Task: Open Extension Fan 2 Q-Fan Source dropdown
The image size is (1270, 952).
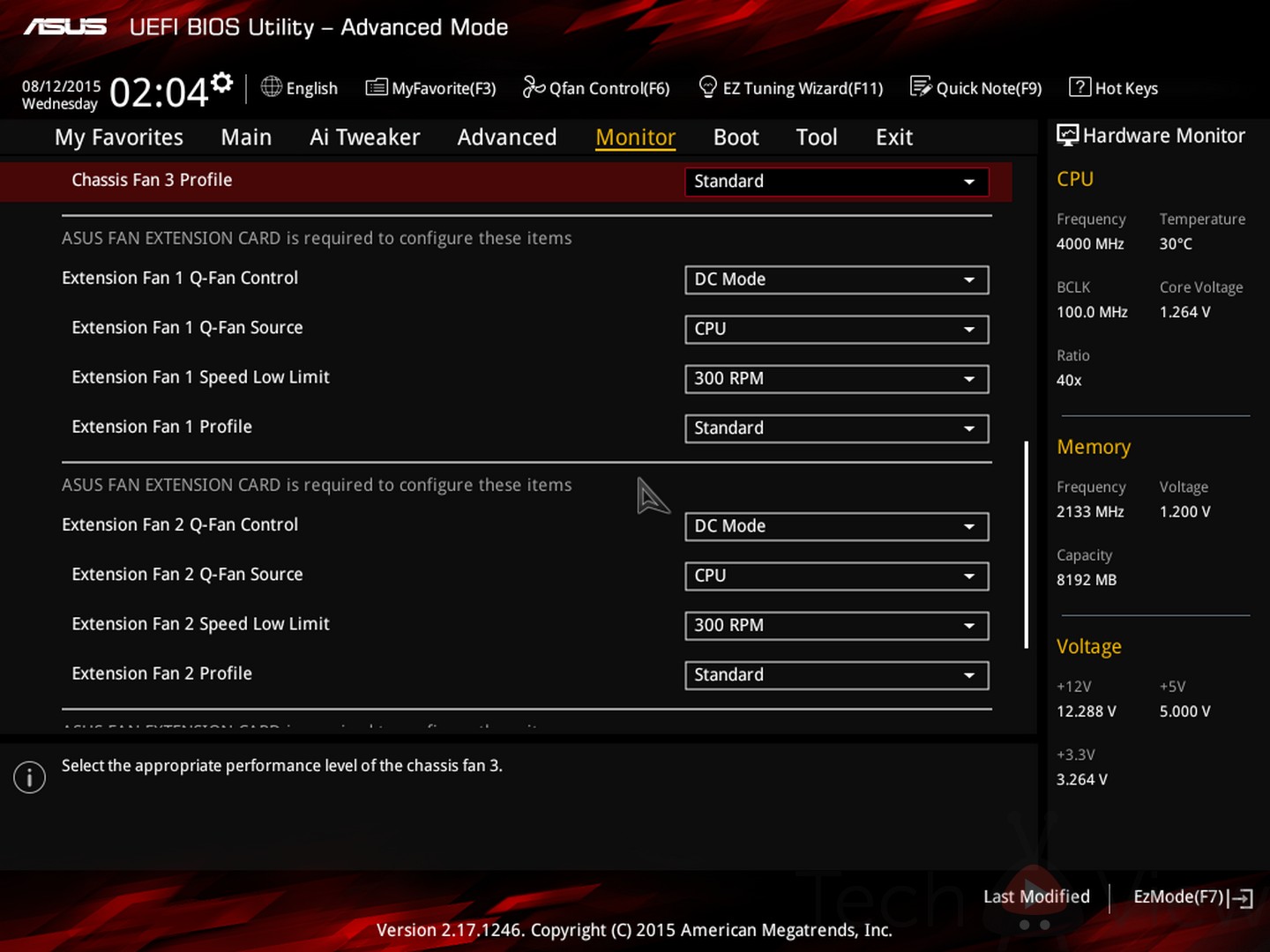Action: (836, 576)
